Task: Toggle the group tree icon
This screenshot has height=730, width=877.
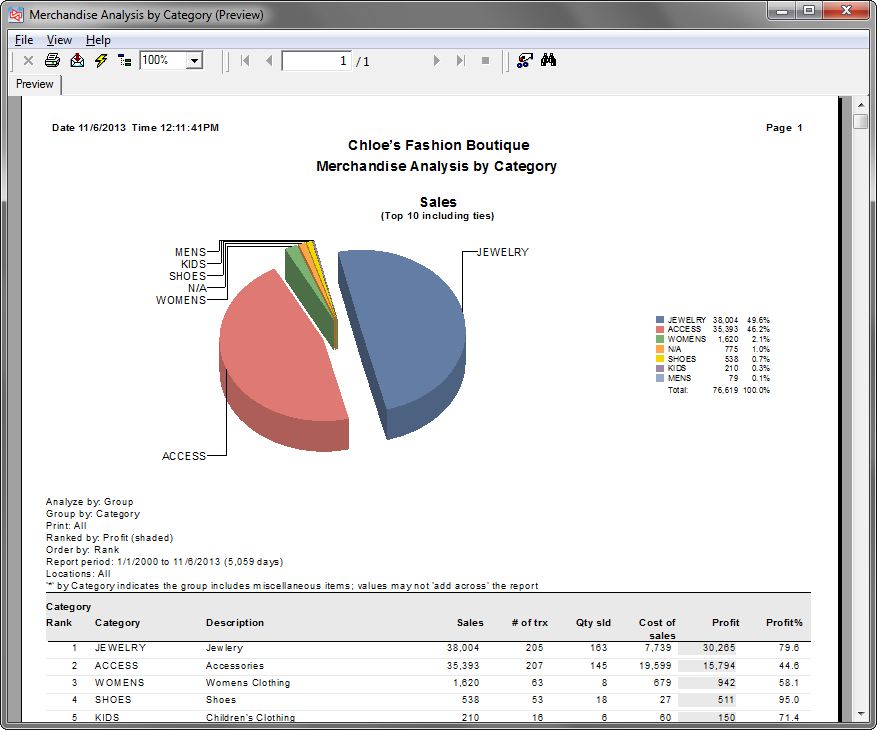Action: tap(125, 61)
